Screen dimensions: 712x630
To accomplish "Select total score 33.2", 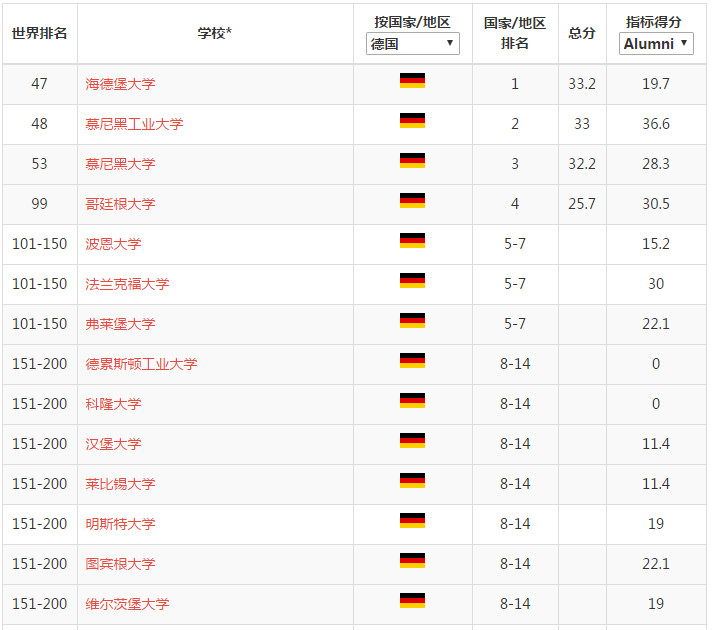I will click(582, 84).
